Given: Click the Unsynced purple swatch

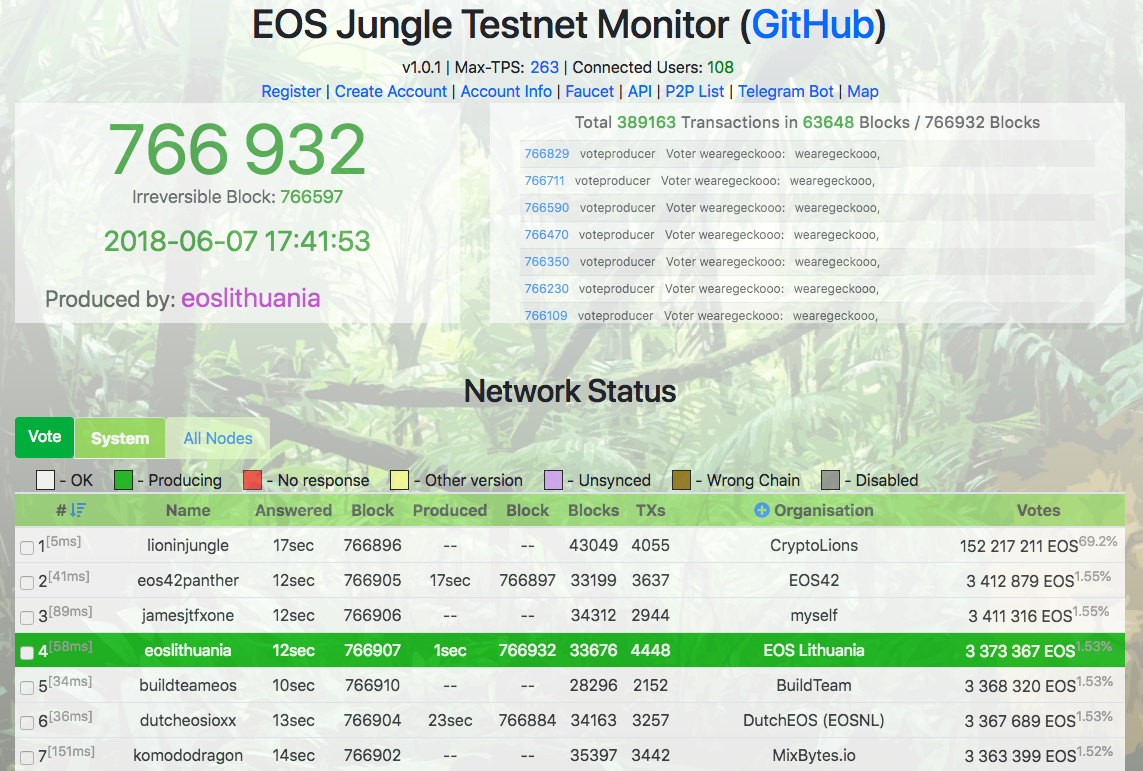Looking at the screenshot, I should pos(553,480).
